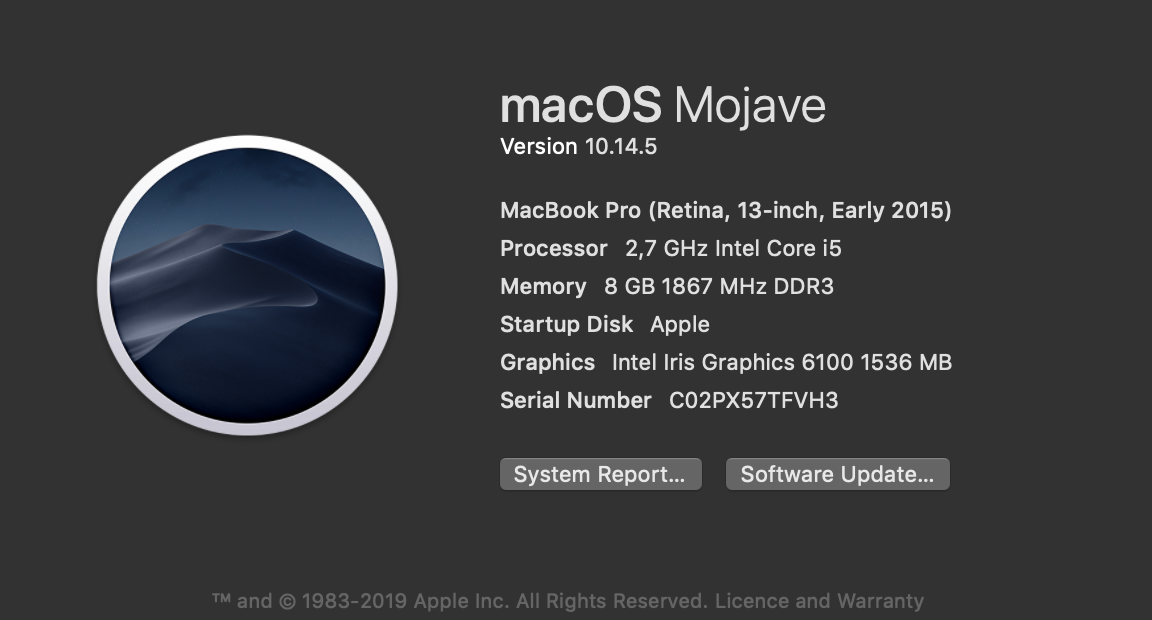Click the Version 10.14.5 text
The height and width of the screenshot is (620, 1152).
coord(578,147)
